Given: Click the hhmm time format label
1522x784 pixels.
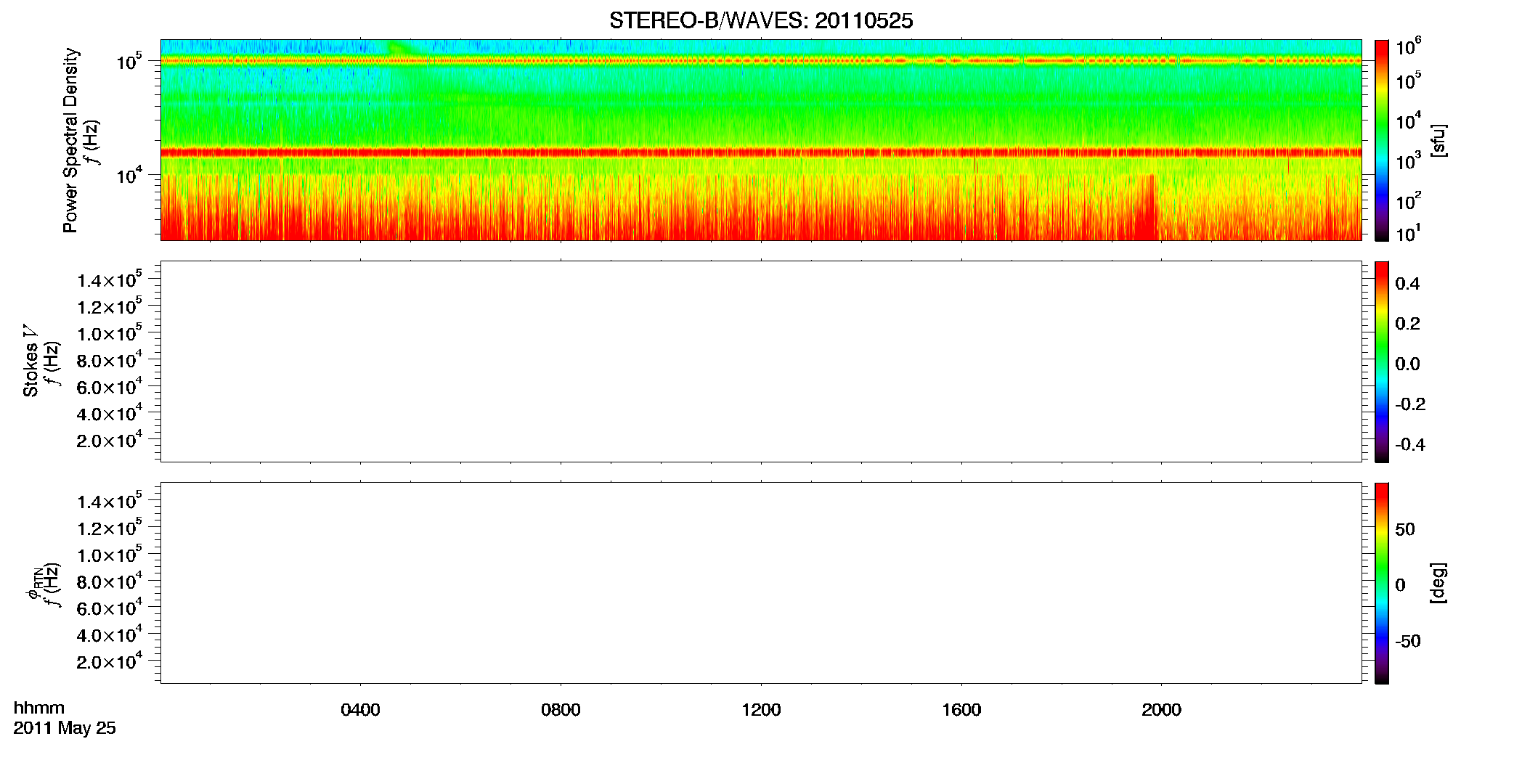Looking at the screenshot, I should [x=39, y=708].
